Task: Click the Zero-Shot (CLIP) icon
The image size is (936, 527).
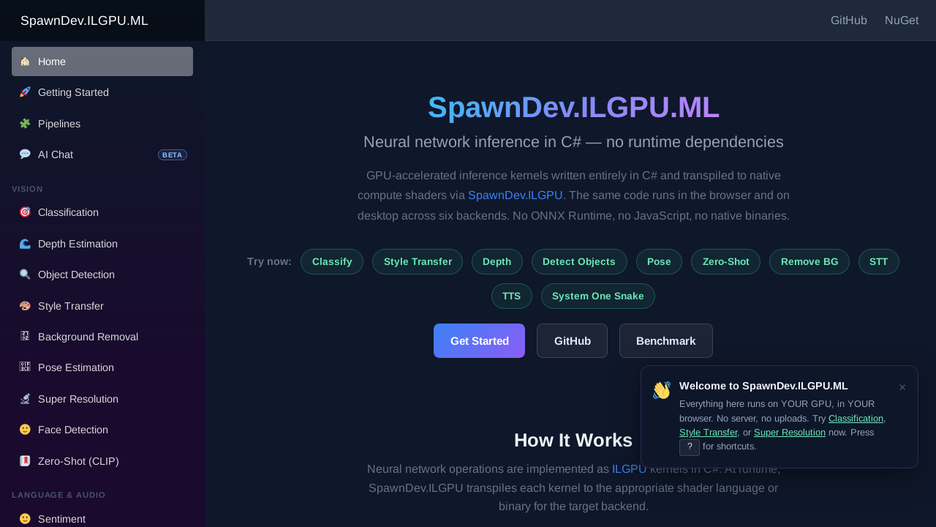Action: [x=24, y=461]
